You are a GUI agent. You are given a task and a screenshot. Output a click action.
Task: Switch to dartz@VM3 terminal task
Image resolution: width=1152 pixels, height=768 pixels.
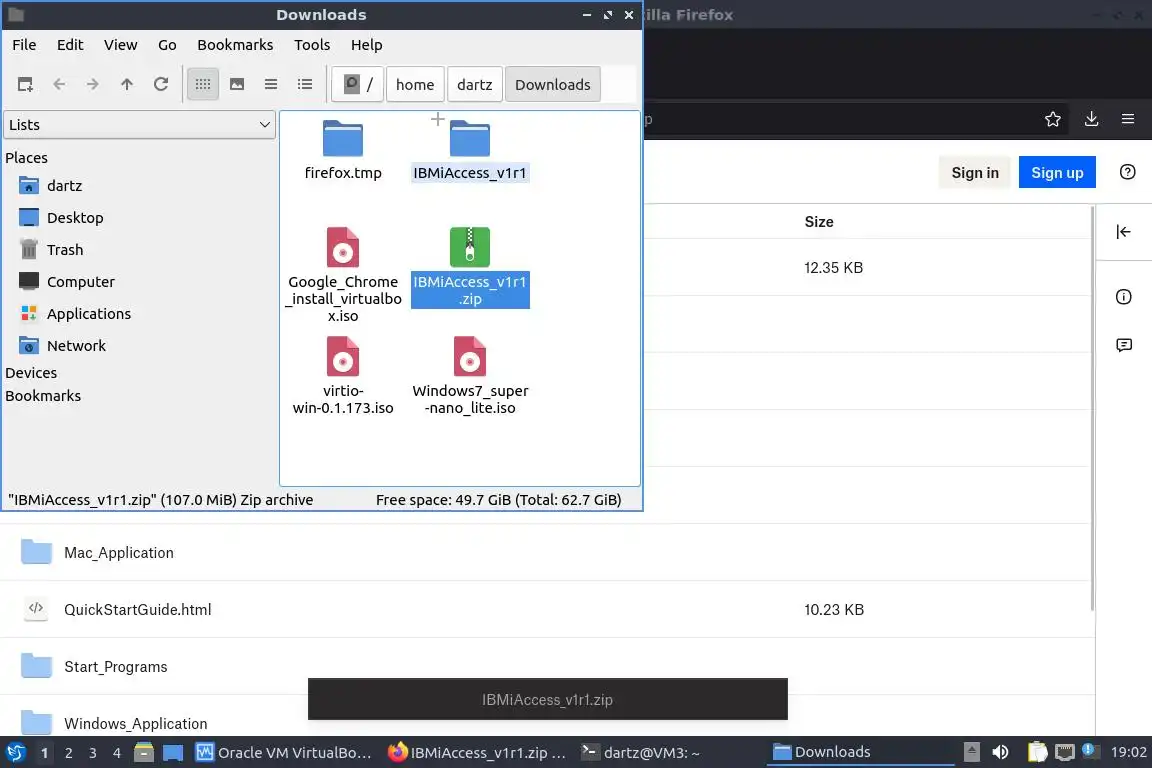640,753
